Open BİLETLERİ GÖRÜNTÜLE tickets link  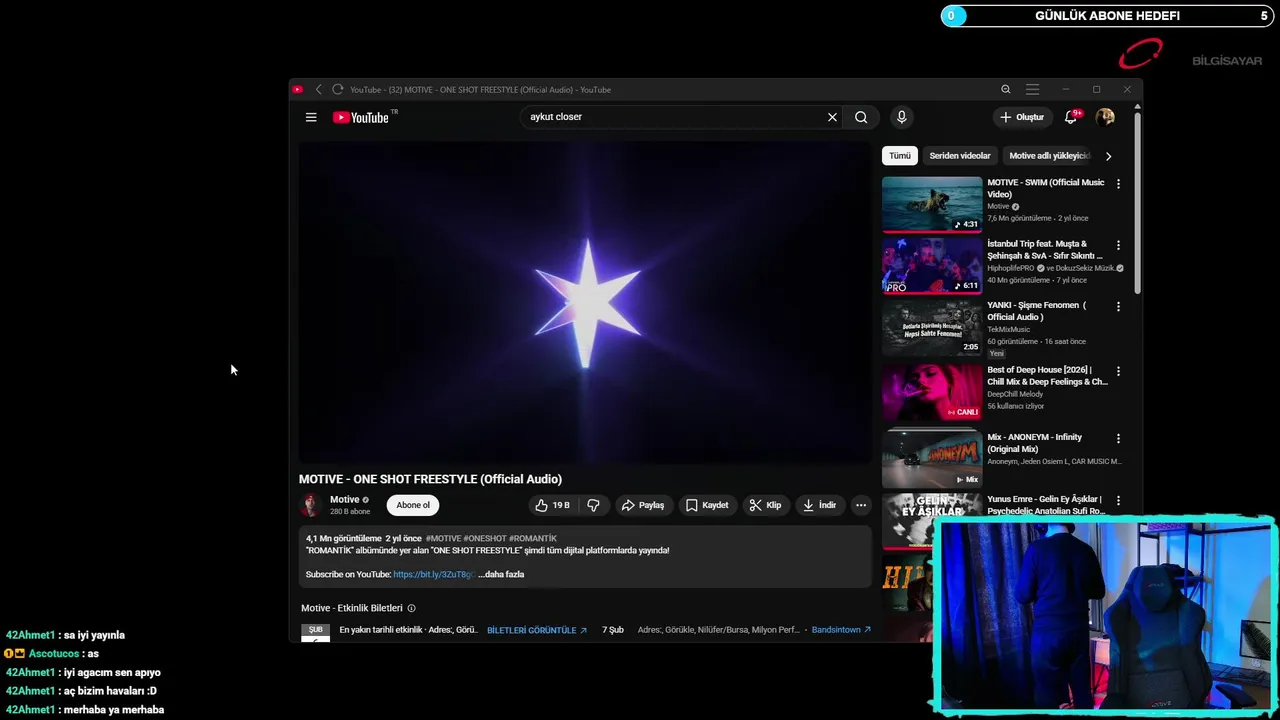tap(537, 631)
